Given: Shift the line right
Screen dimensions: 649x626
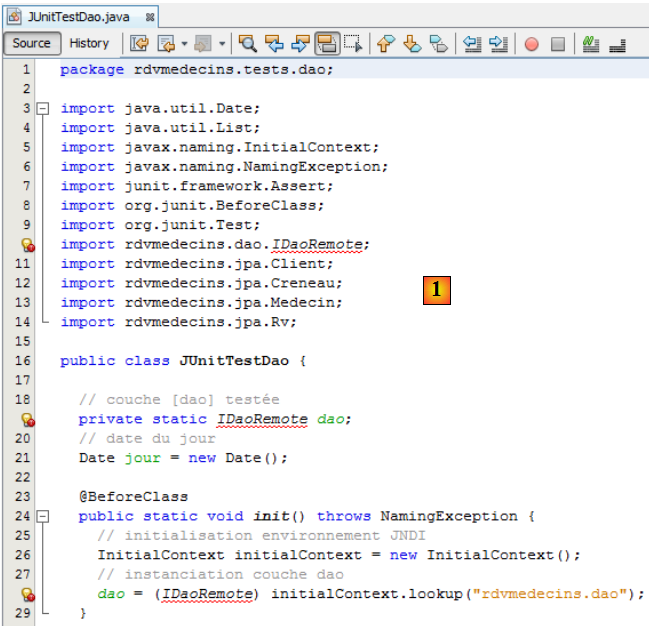Looking at the screenshot, I should click(x=497, y=44).
